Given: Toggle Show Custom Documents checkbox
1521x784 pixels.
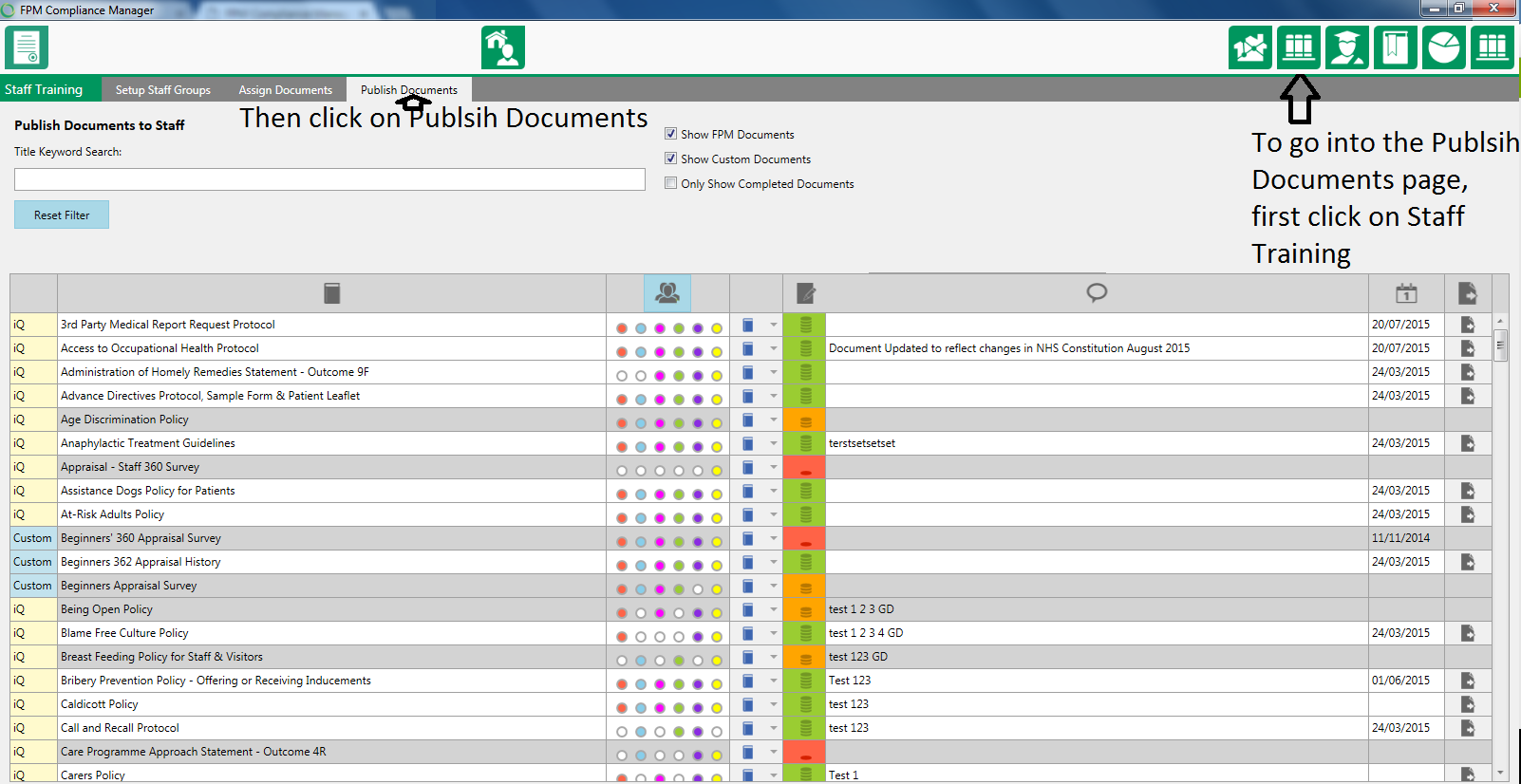Looking at the screenshot, I should coord(671,159).
